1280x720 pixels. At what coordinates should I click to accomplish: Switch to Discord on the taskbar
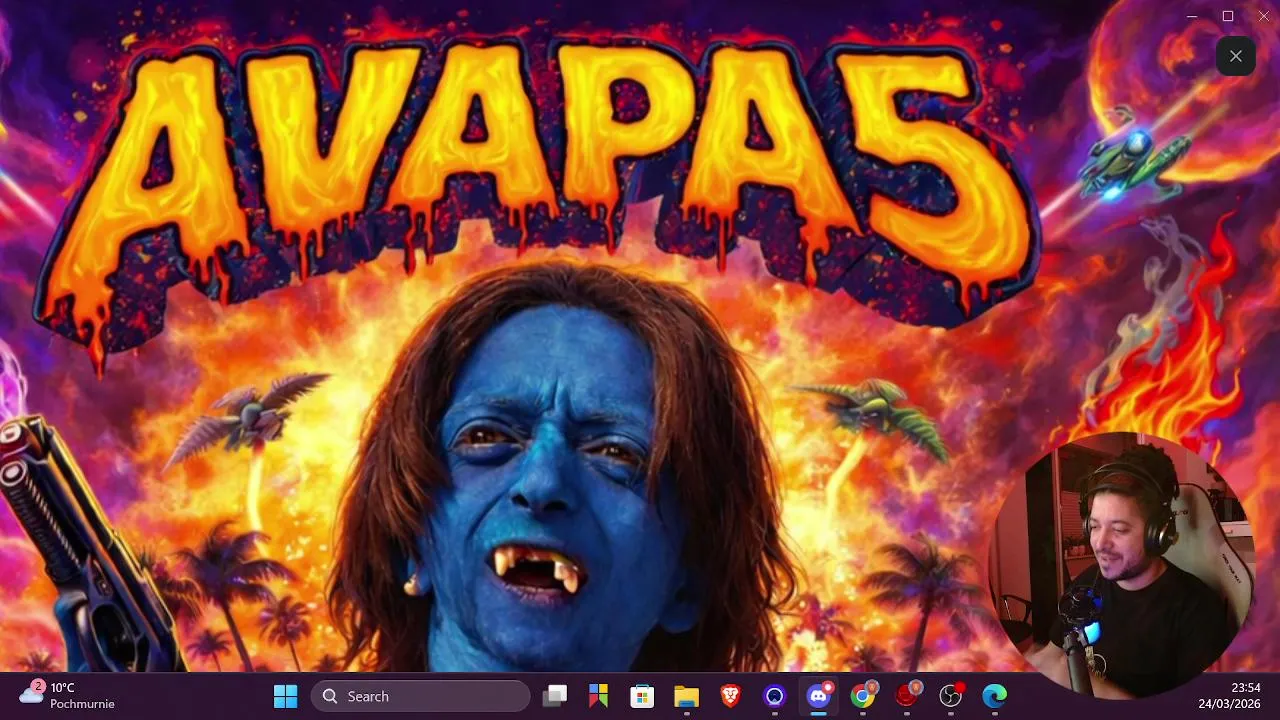tap(819, 696)
